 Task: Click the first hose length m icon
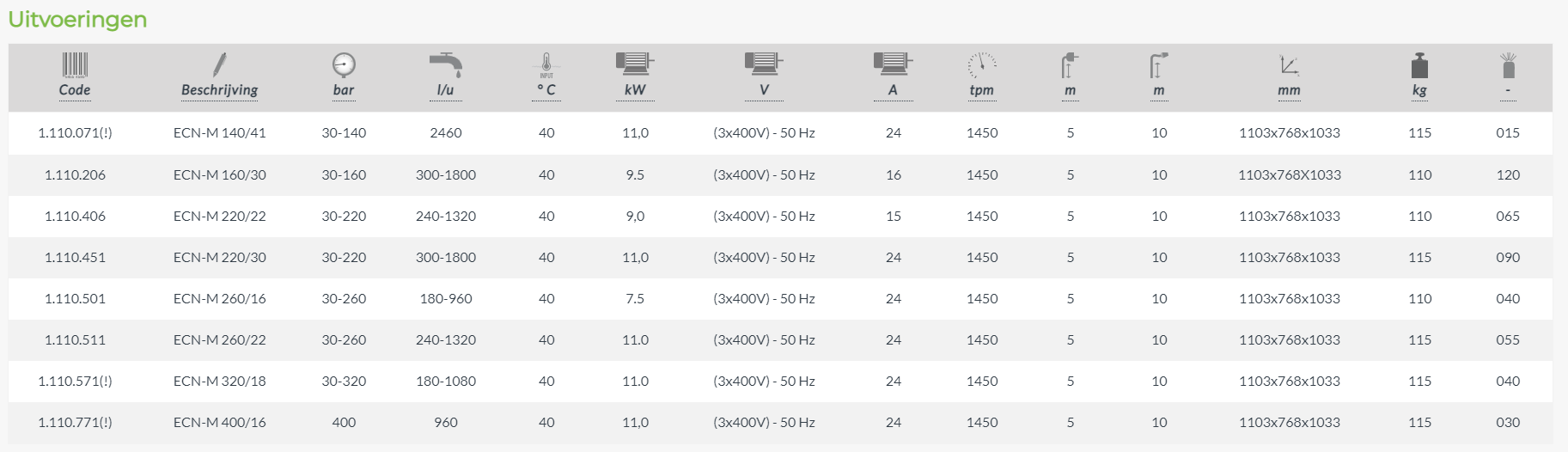(1070, 65)
